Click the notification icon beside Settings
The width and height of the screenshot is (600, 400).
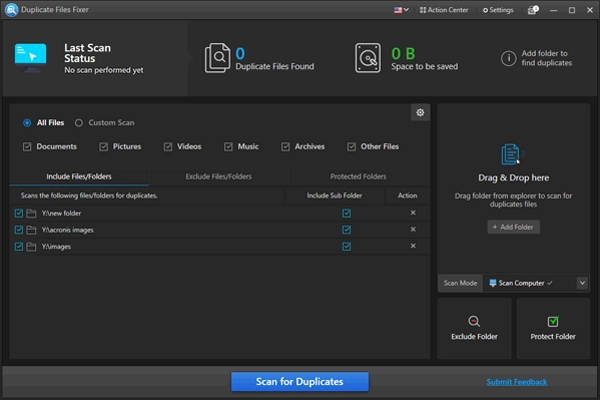[x=533, y=10]
